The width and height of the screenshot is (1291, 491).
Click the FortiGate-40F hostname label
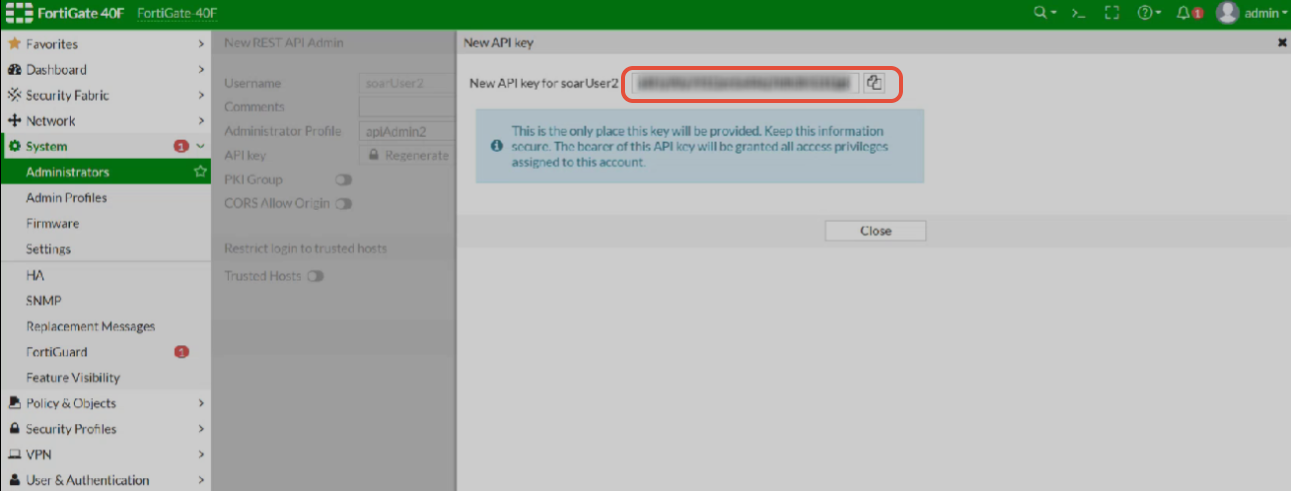pyautogui.click(x=177, y=13)
